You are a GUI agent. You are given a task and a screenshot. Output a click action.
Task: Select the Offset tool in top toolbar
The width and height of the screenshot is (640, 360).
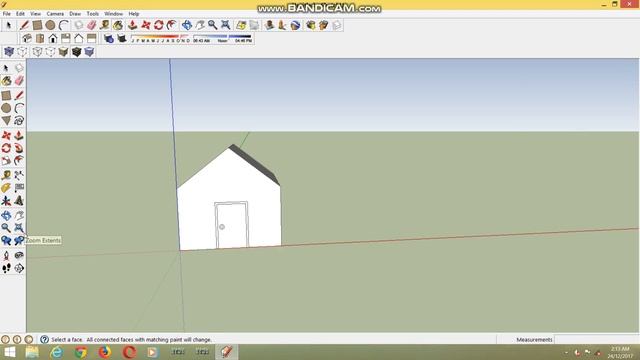172,25
